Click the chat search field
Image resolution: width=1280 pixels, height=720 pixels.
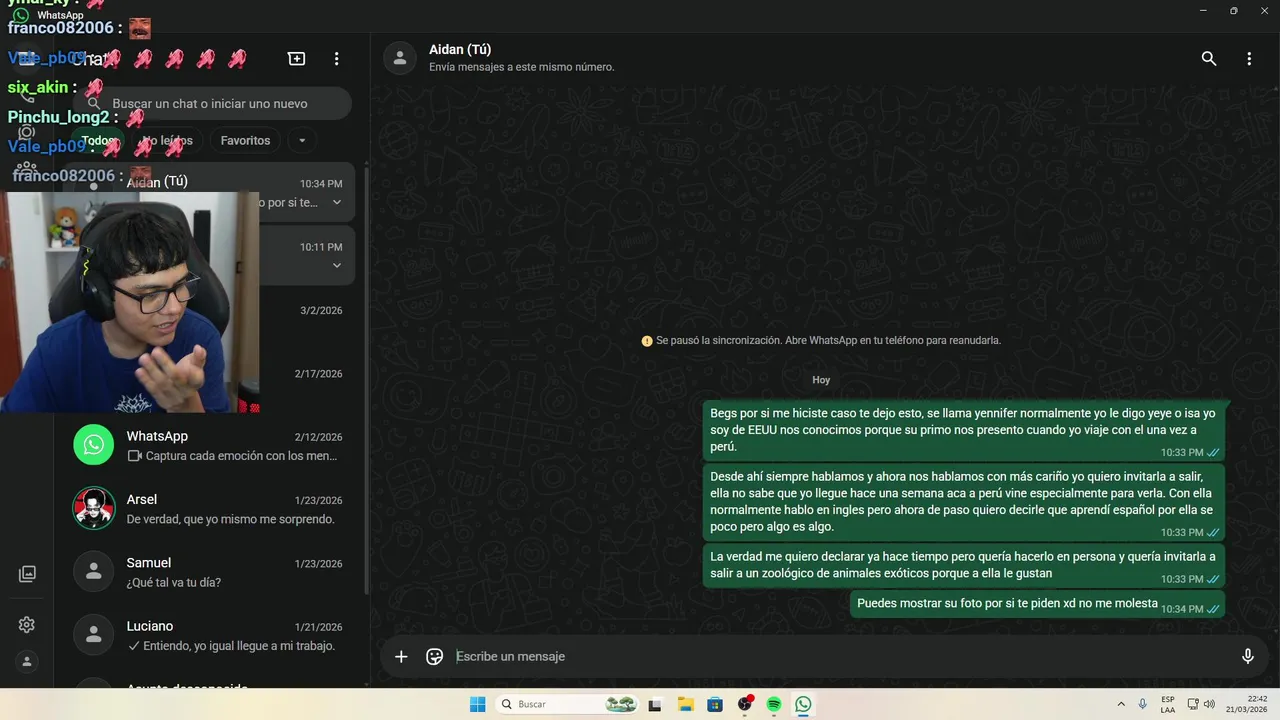tap(212, 104)
